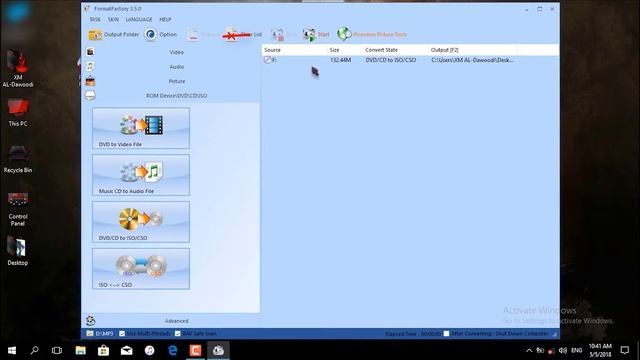The width and height of the screenshot is (640, 360).
Task: Sort task list by Size column
Action: click(x=345, y=50)
